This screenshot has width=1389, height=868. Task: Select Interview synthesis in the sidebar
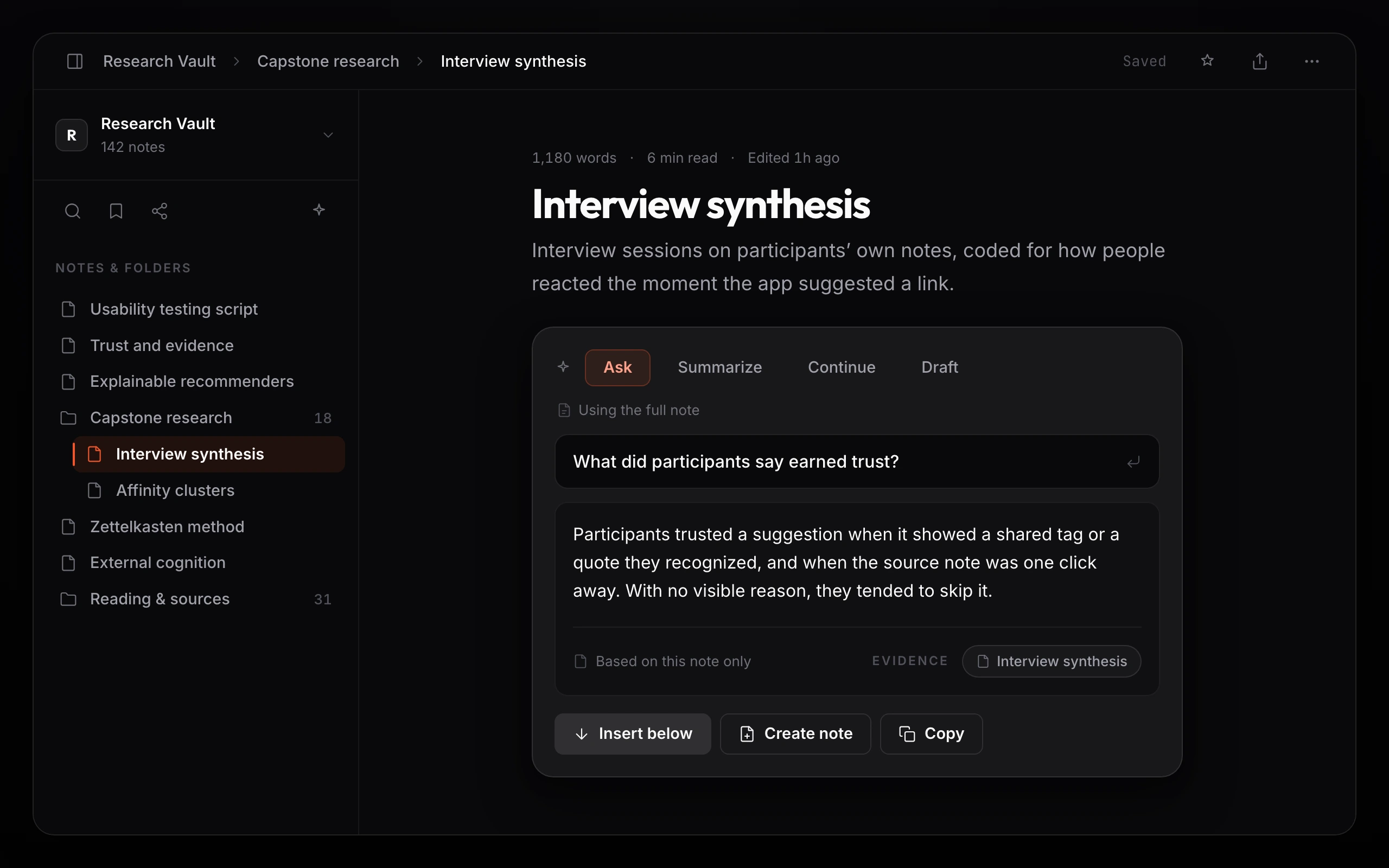[x=209, y=454]
